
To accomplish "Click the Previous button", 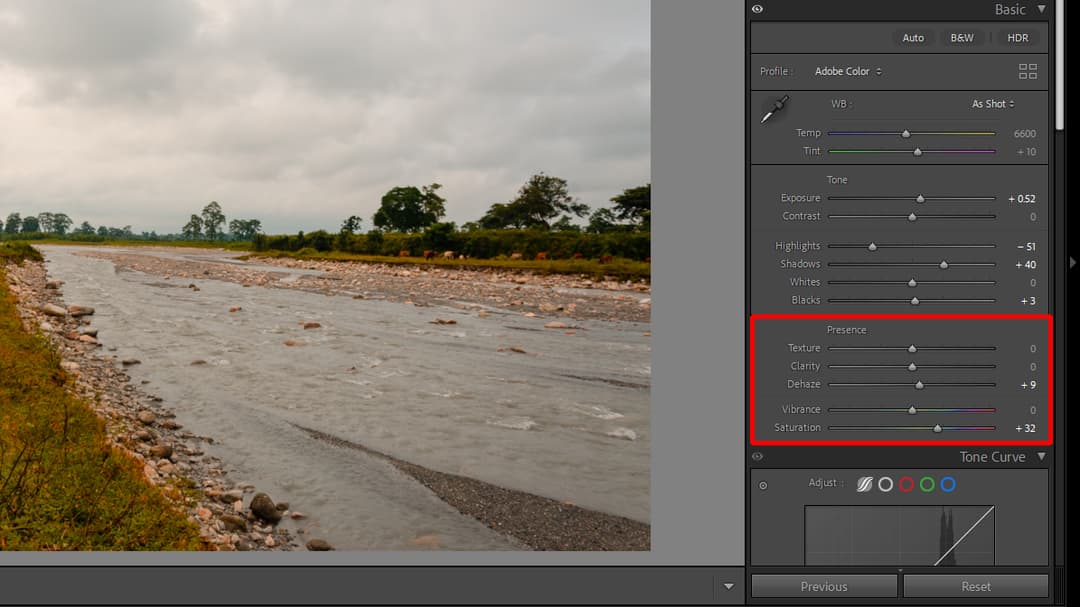I will (x=824, y=586).
